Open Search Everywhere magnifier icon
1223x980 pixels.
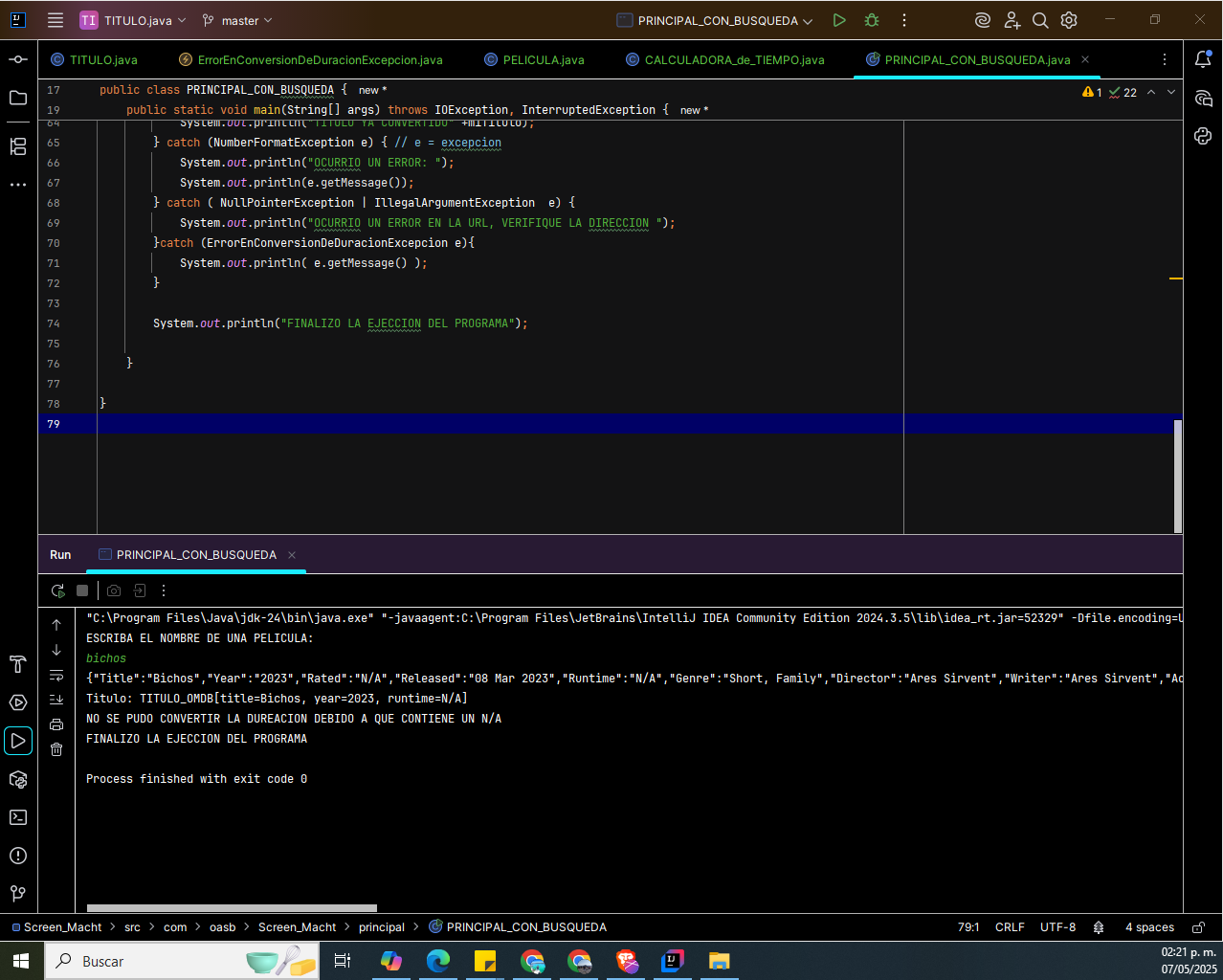point(1040,20)
